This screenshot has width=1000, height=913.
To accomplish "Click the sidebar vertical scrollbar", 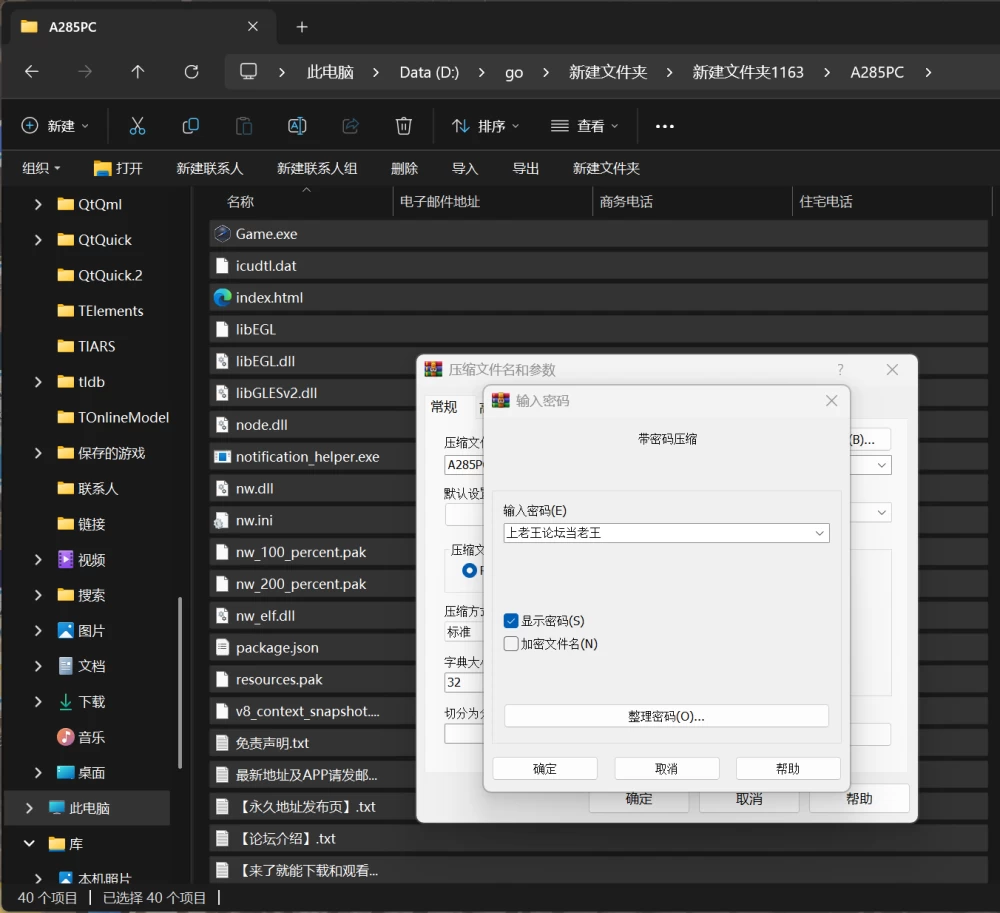I will tap(180, 682).
